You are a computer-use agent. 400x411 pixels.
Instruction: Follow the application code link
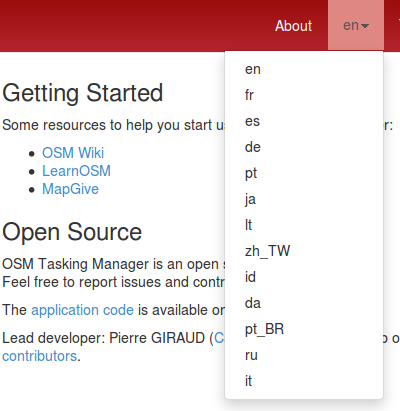[x=82, y=310]
